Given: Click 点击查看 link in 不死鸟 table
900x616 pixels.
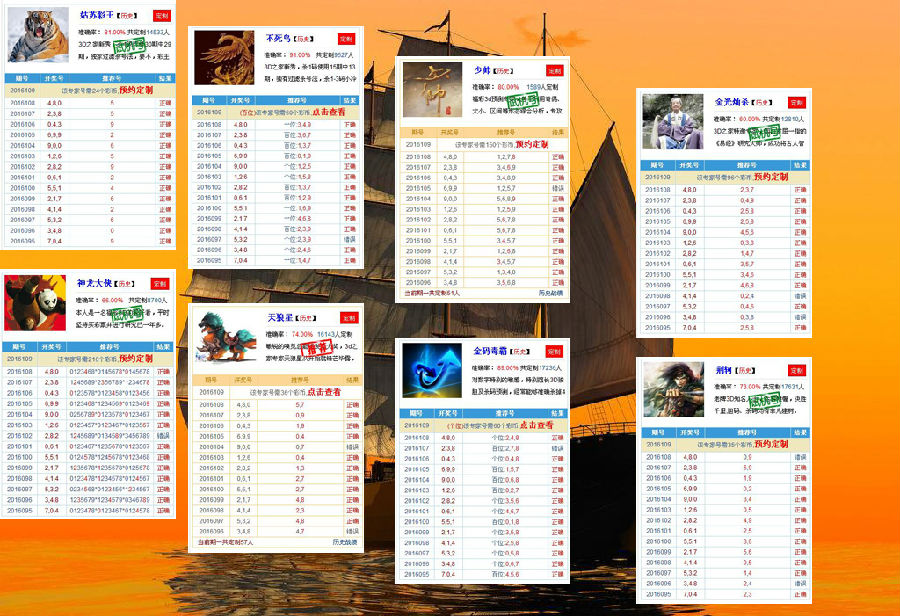Looking at the screenshot, I should pos(328,113).
